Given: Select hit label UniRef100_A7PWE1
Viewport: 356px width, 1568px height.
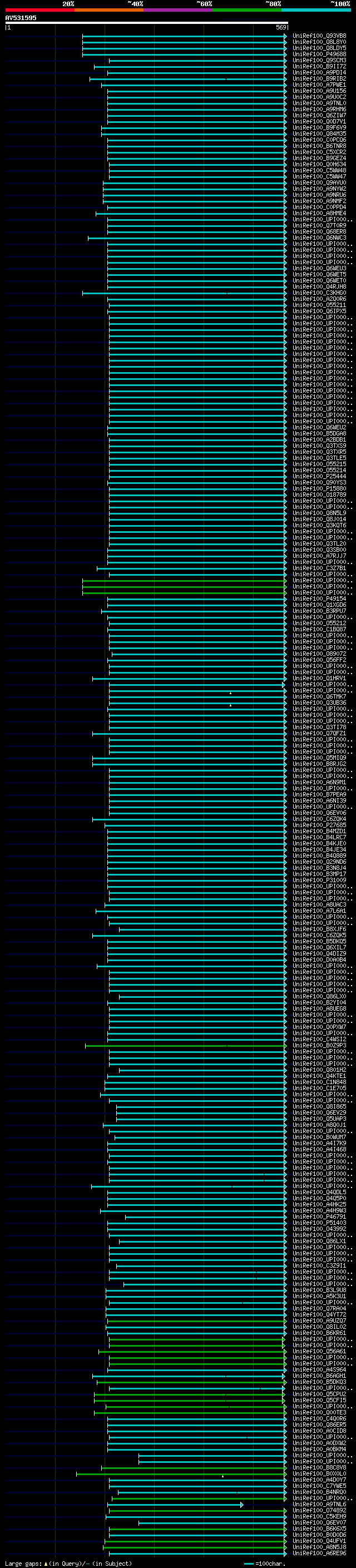Looking at the screenshot, I should (x=319, y=85).
